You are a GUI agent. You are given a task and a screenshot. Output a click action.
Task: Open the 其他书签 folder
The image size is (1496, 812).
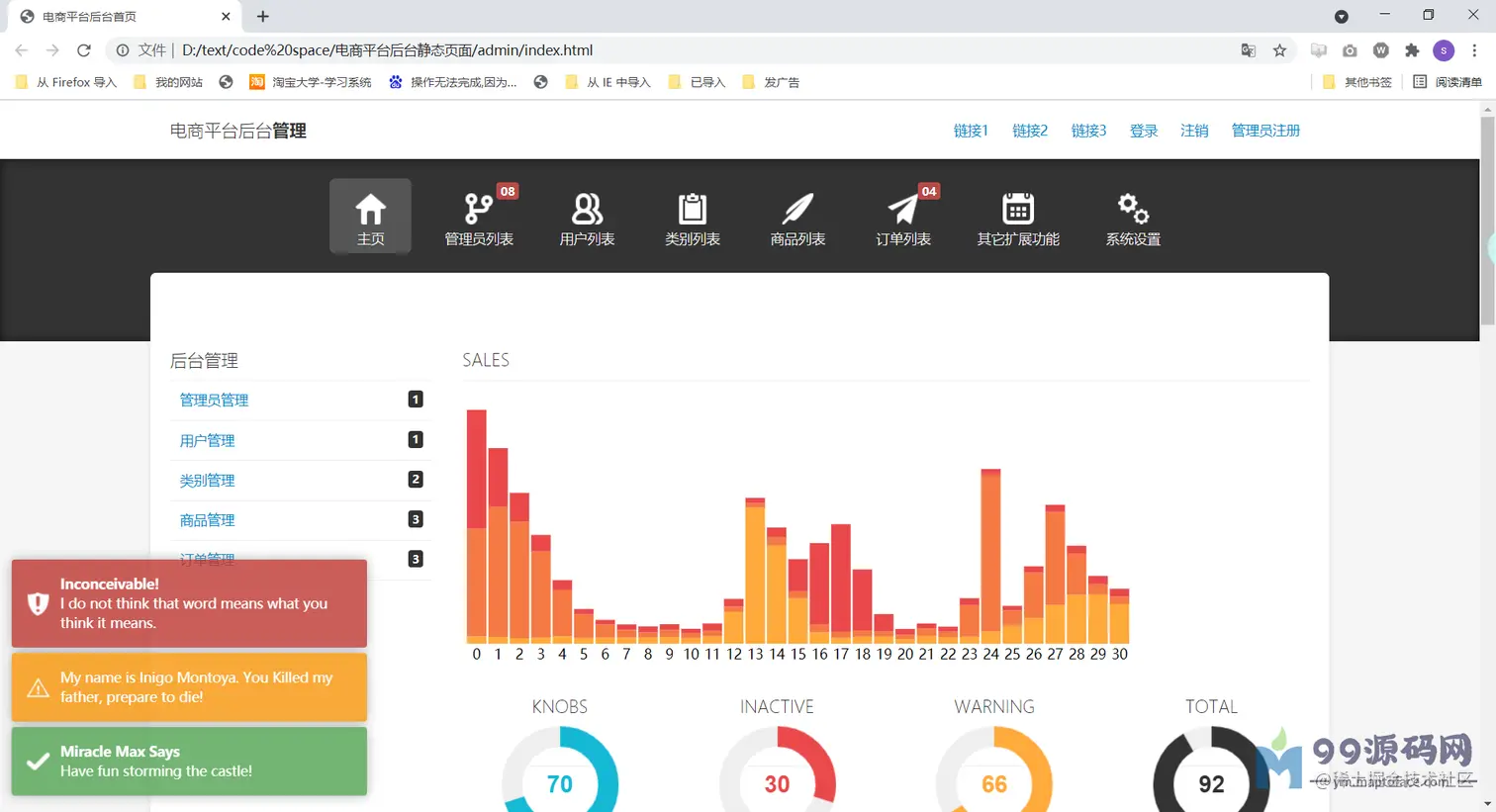click(1357, 82)
